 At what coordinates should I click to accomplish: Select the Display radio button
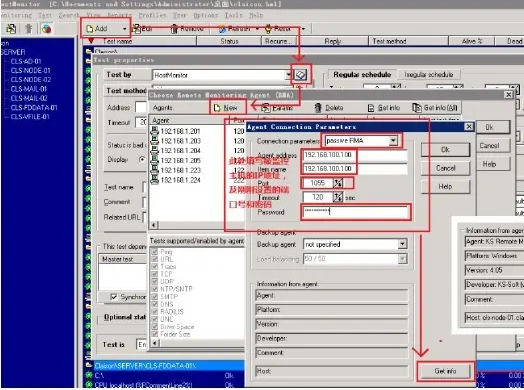[142, 159]
